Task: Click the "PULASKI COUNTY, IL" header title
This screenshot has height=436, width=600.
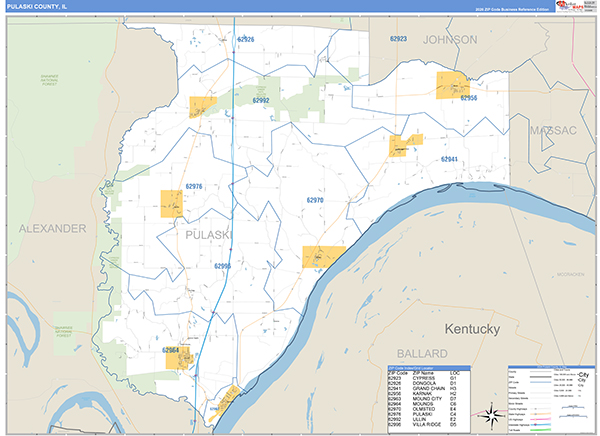Action: (37, 7)
